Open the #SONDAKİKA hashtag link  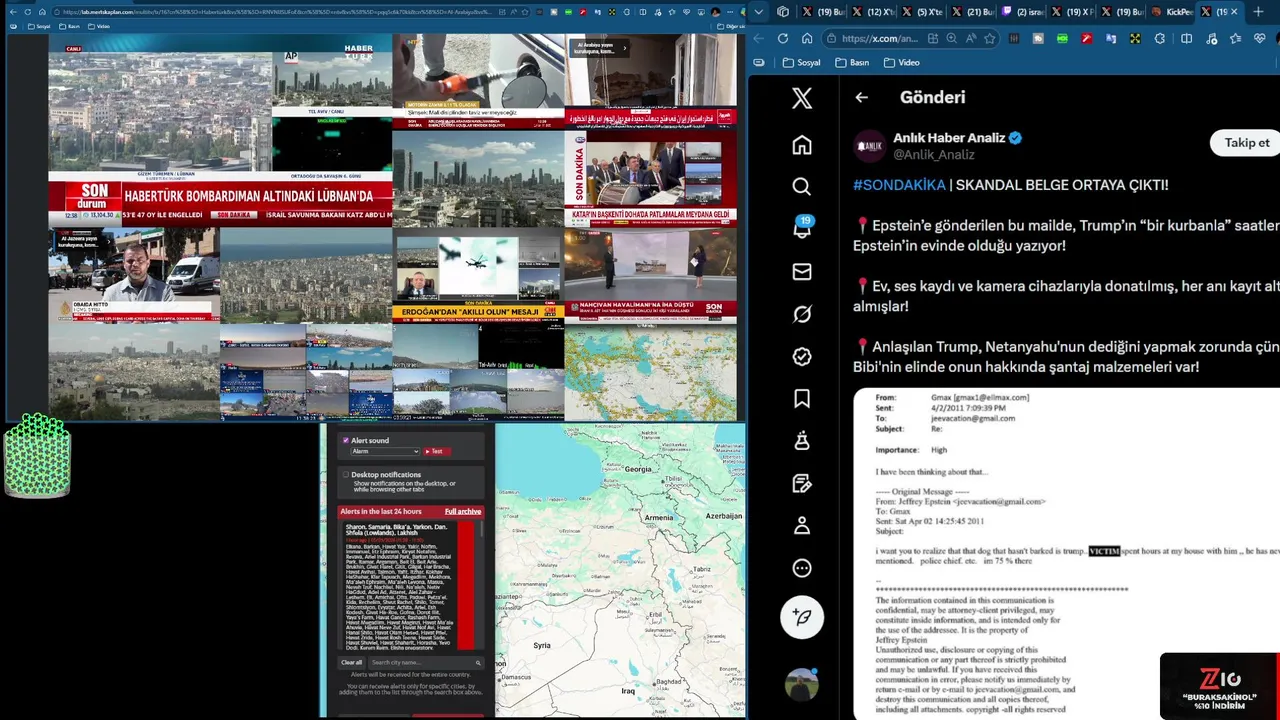pyautogui.click(x=899, y=185)
